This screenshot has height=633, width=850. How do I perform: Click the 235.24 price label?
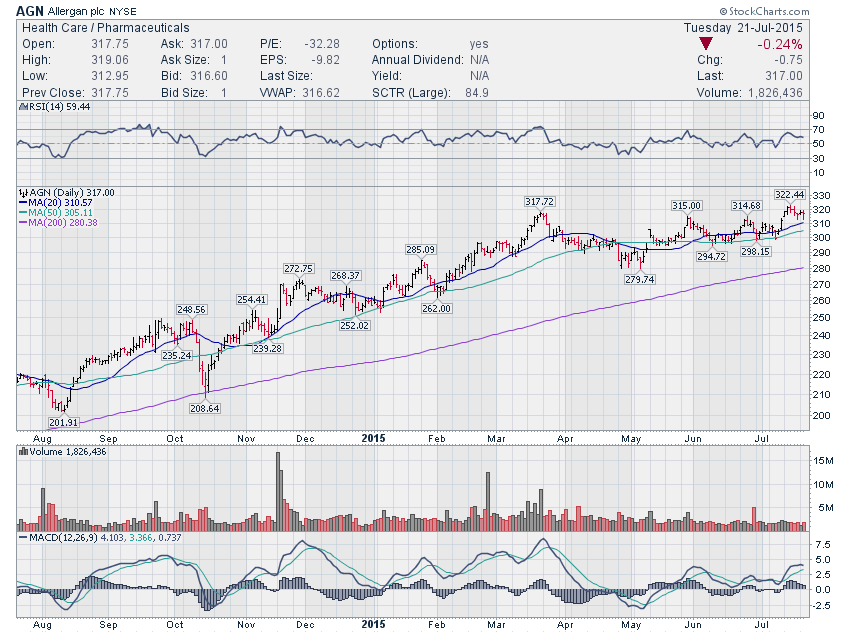(x=177, y=355)
